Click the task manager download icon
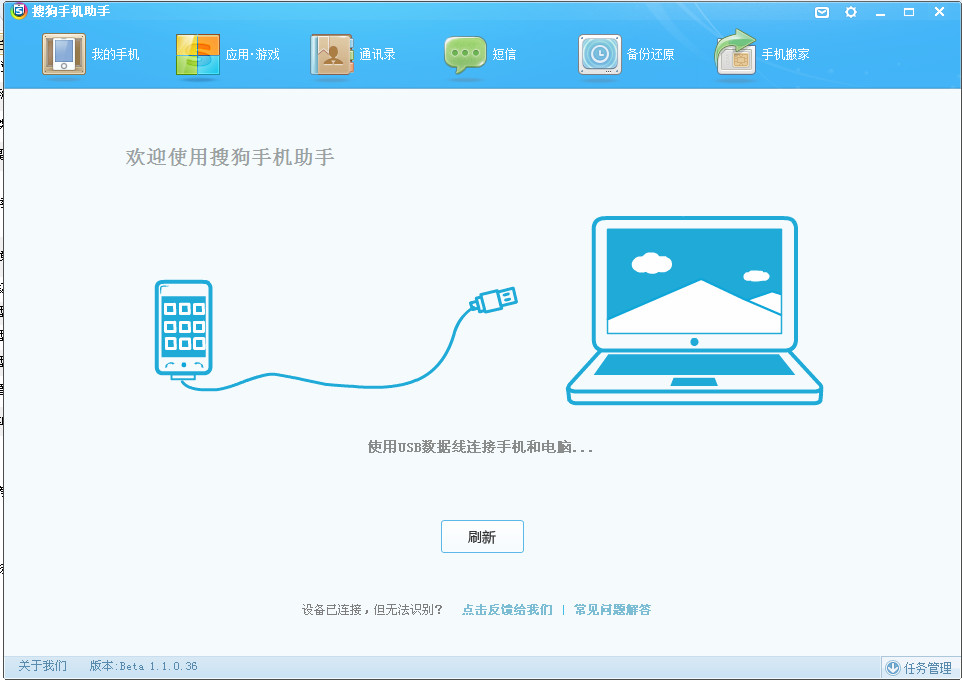 (893, 668)
